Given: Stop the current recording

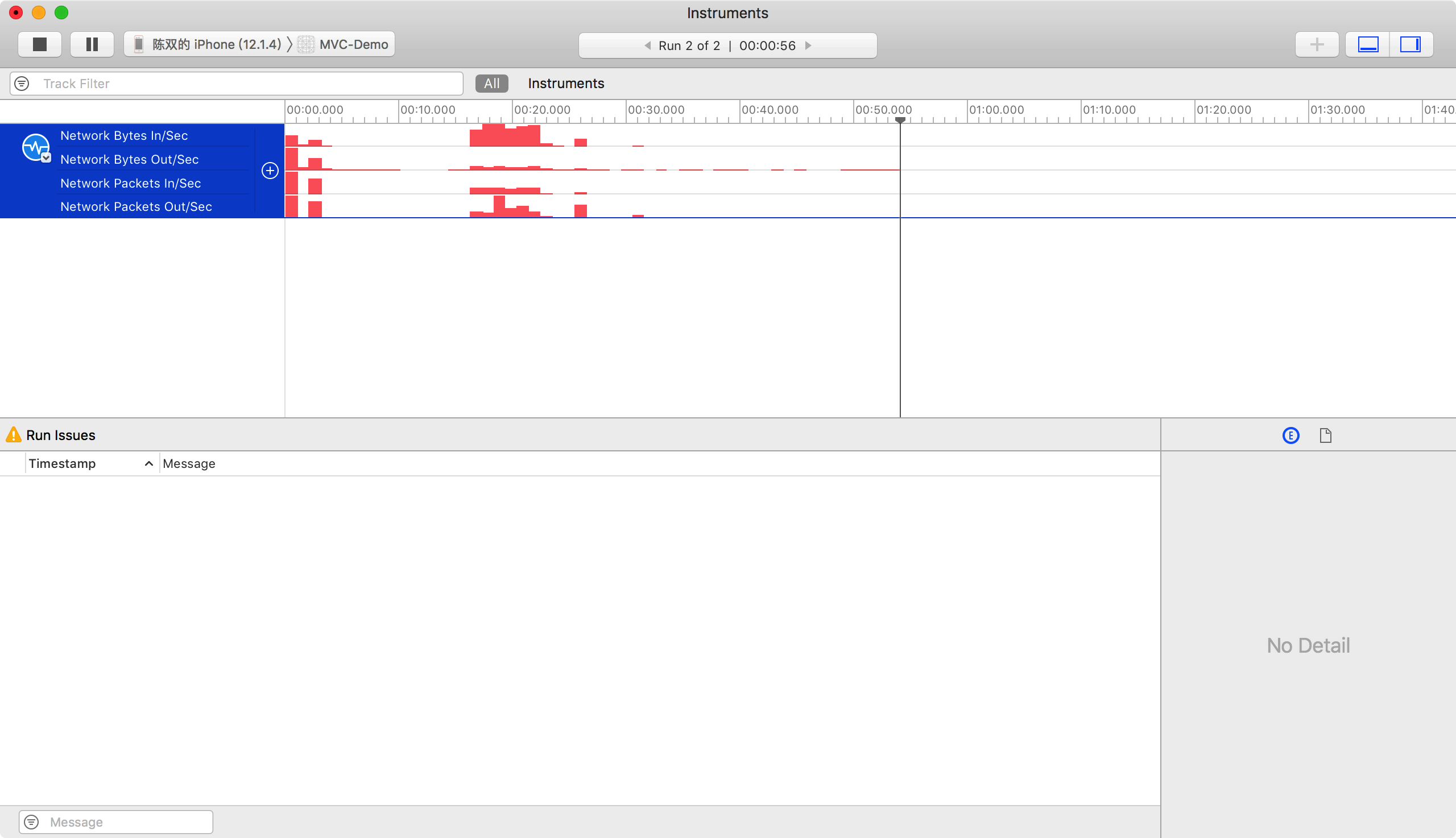Looking at the screenshot, I should click(x=40, y=44).
